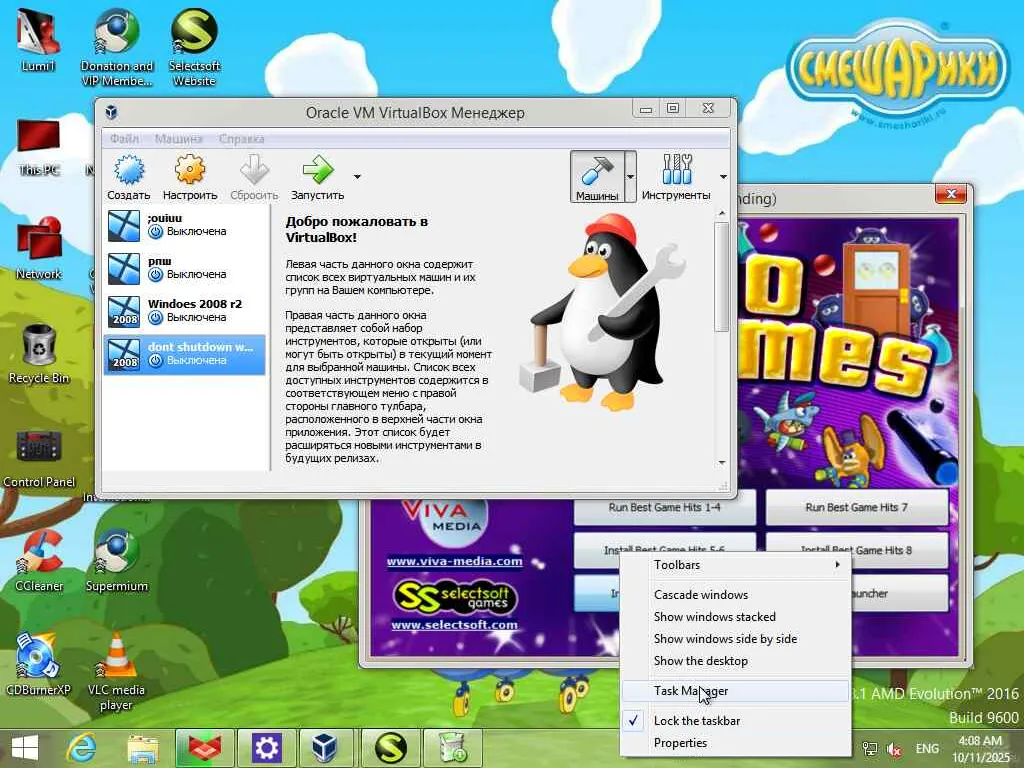Viewport: 1024px width, 768px height.
Task: Click the VirtualBox title bar cube icon
Action: click(x=112, y=112)
